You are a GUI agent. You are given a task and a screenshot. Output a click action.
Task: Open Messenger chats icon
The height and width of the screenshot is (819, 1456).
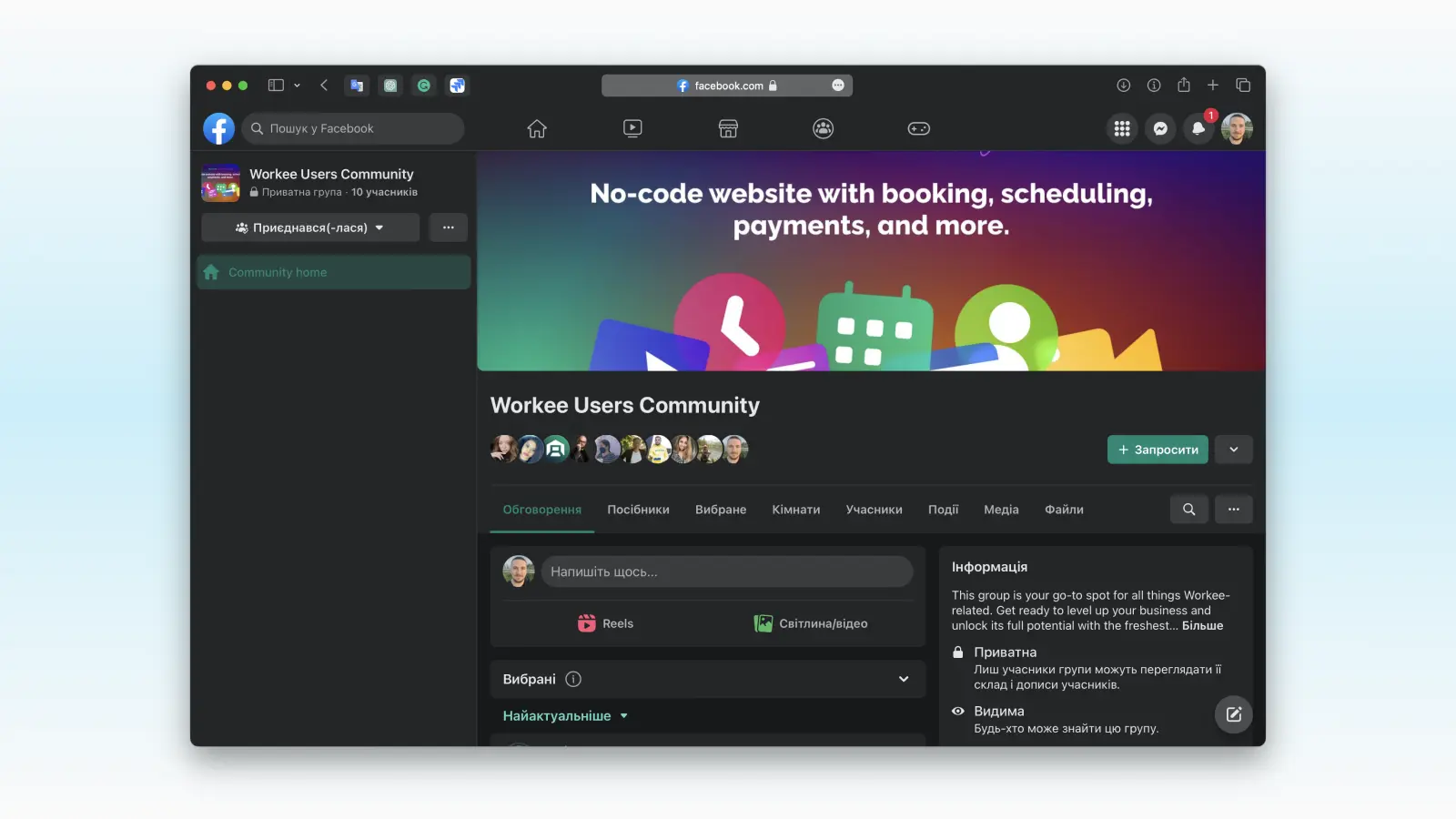(1160, 128)
